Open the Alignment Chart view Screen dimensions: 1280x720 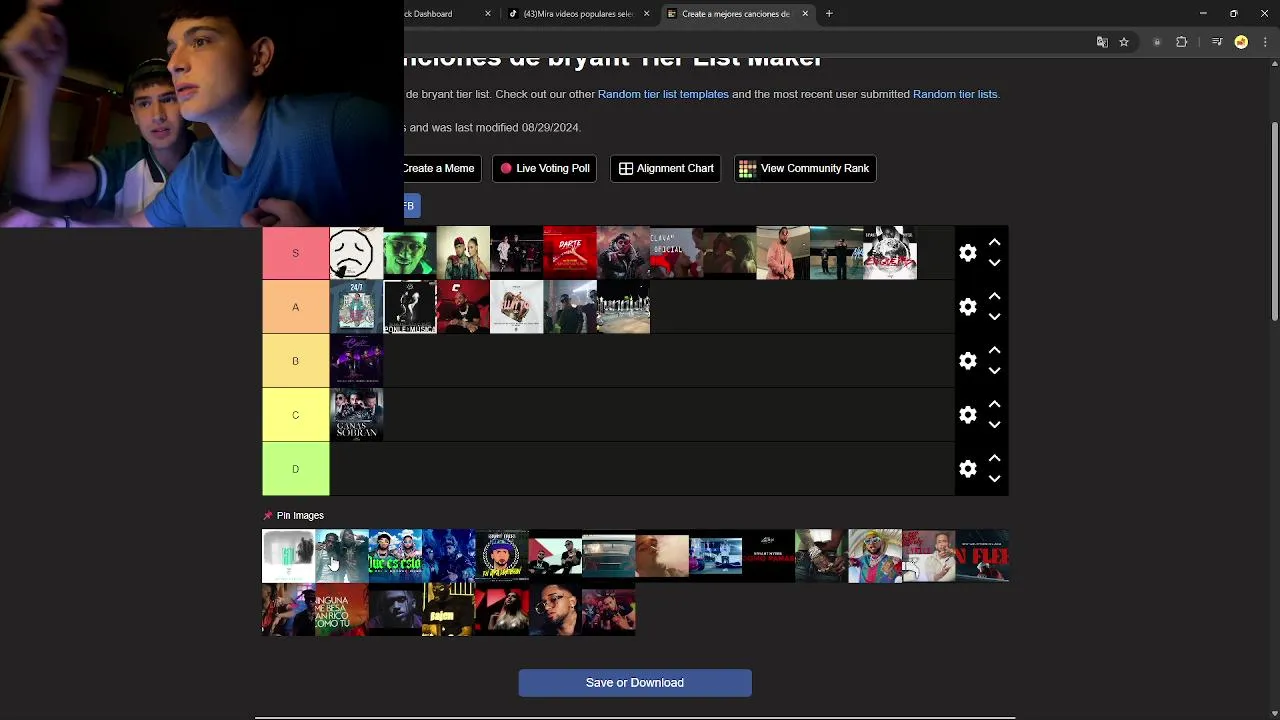pyautogui.click(x=665, y=168)
